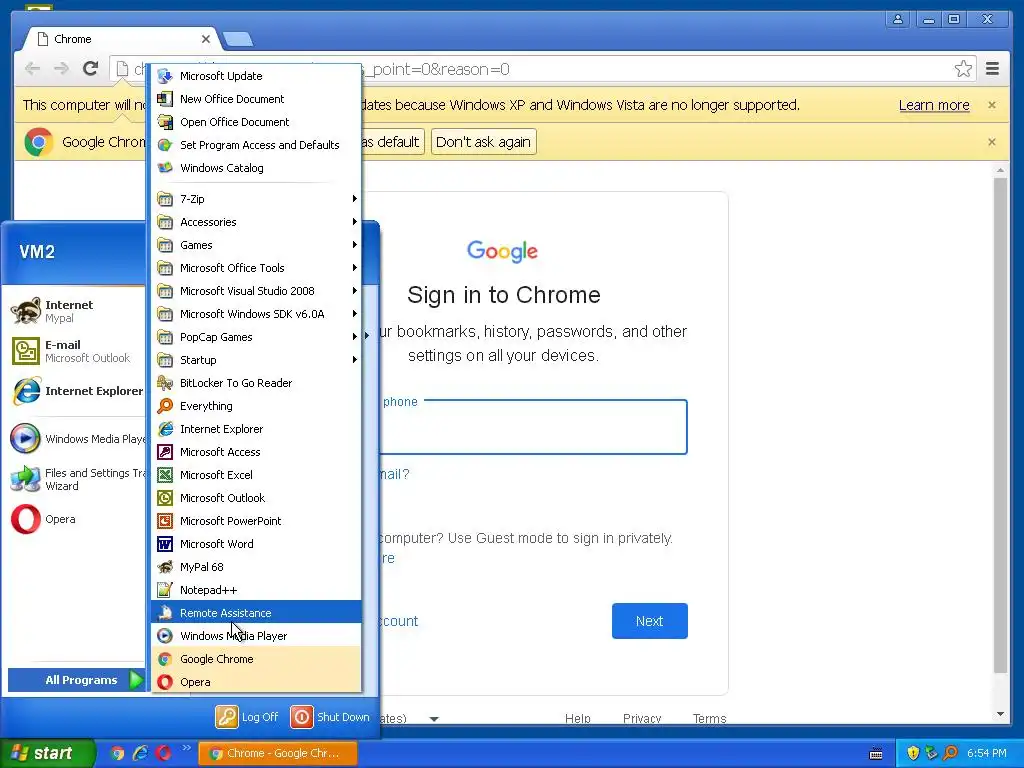1024x768 pixels.
Task: Click the BitLocker To Go Reader icon
Action: tap(165, 383)
